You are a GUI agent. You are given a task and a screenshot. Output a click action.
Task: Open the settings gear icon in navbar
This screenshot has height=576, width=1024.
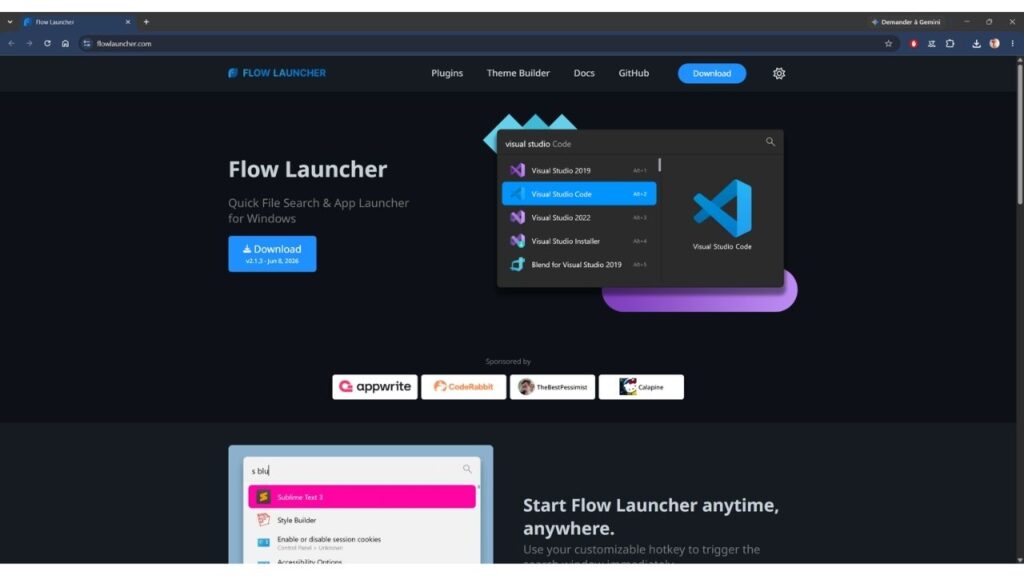778,73
